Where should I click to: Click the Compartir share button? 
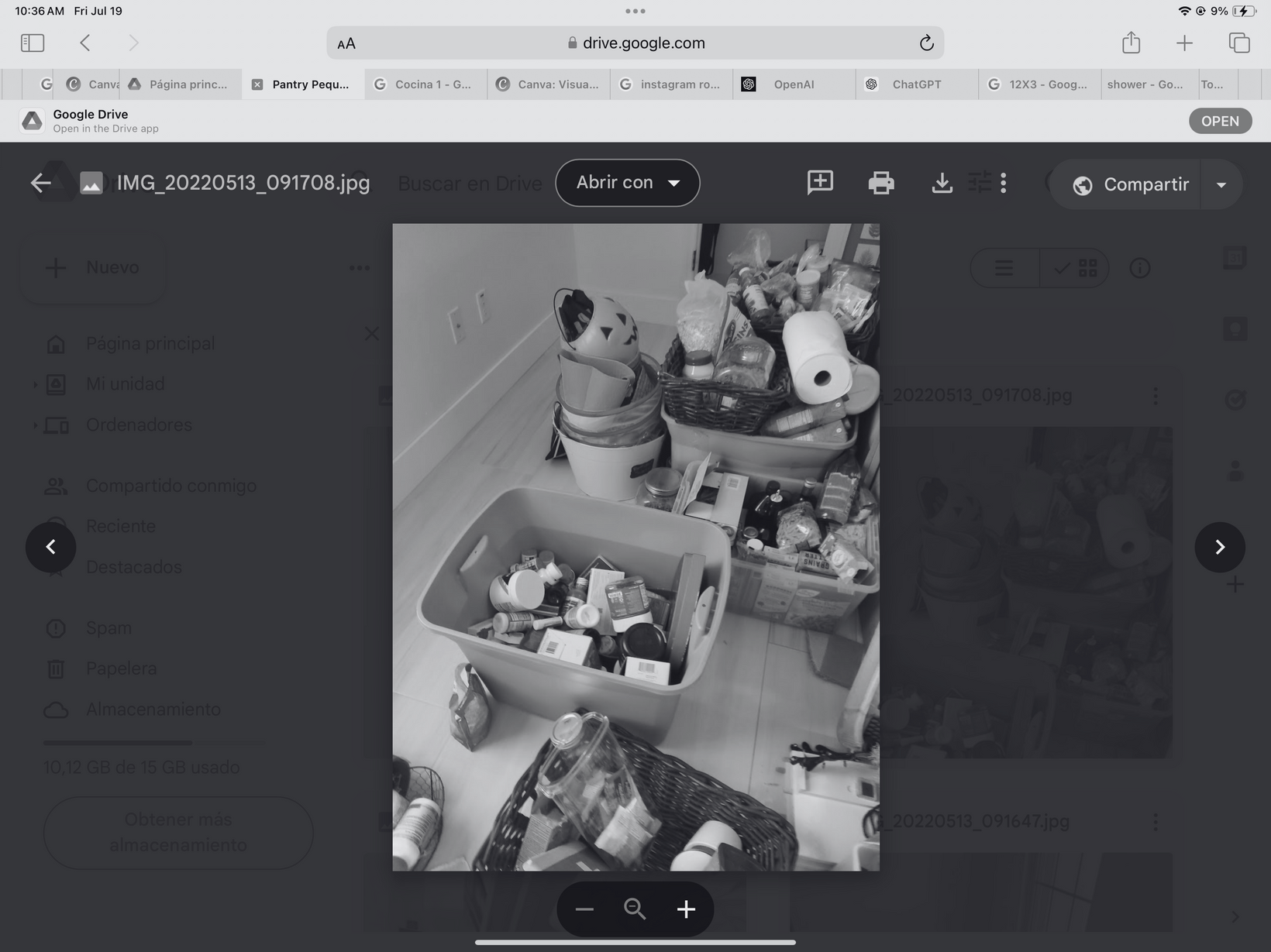[1131, 184]
